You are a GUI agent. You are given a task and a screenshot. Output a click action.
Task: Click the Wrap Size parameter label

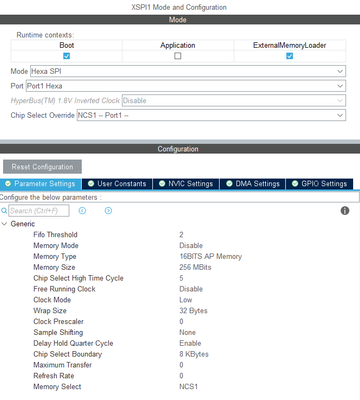pos(50,311)
